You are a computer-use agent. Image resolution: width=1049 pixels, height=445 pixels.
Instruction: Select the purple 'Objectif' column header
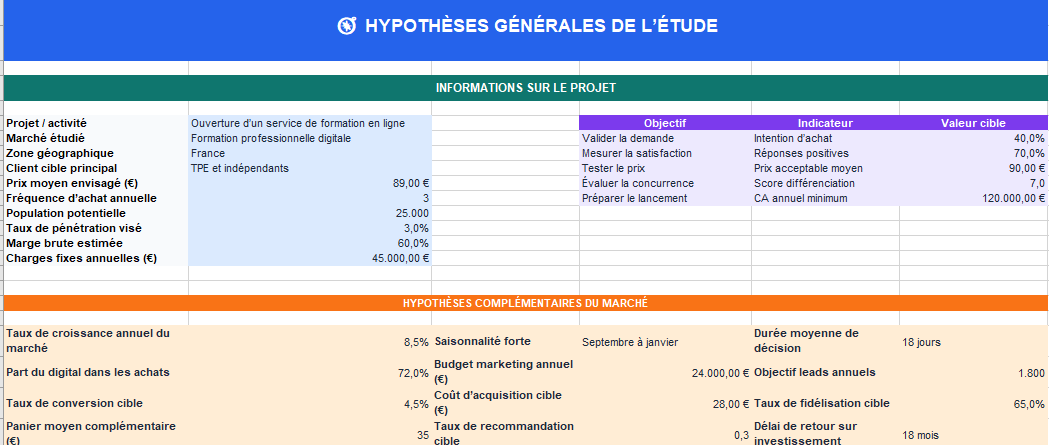[x=665, y=123]
